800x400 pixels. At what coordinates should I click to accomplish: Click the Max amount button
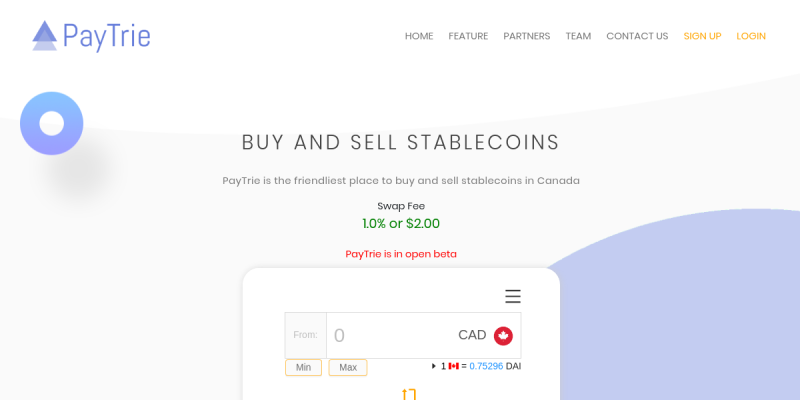348,367
